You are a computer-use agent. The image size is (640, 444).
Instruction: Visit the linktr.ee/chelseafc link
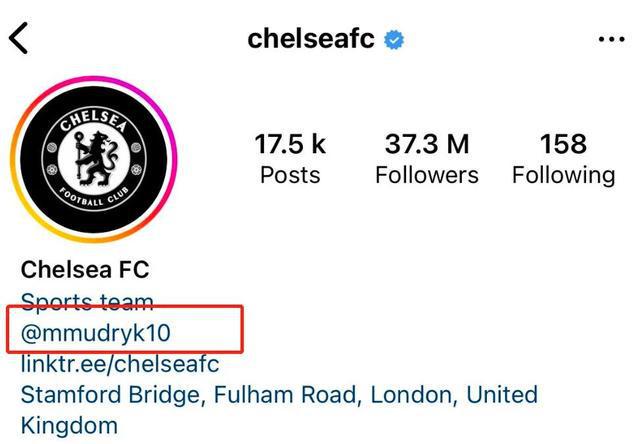(120, 363)
